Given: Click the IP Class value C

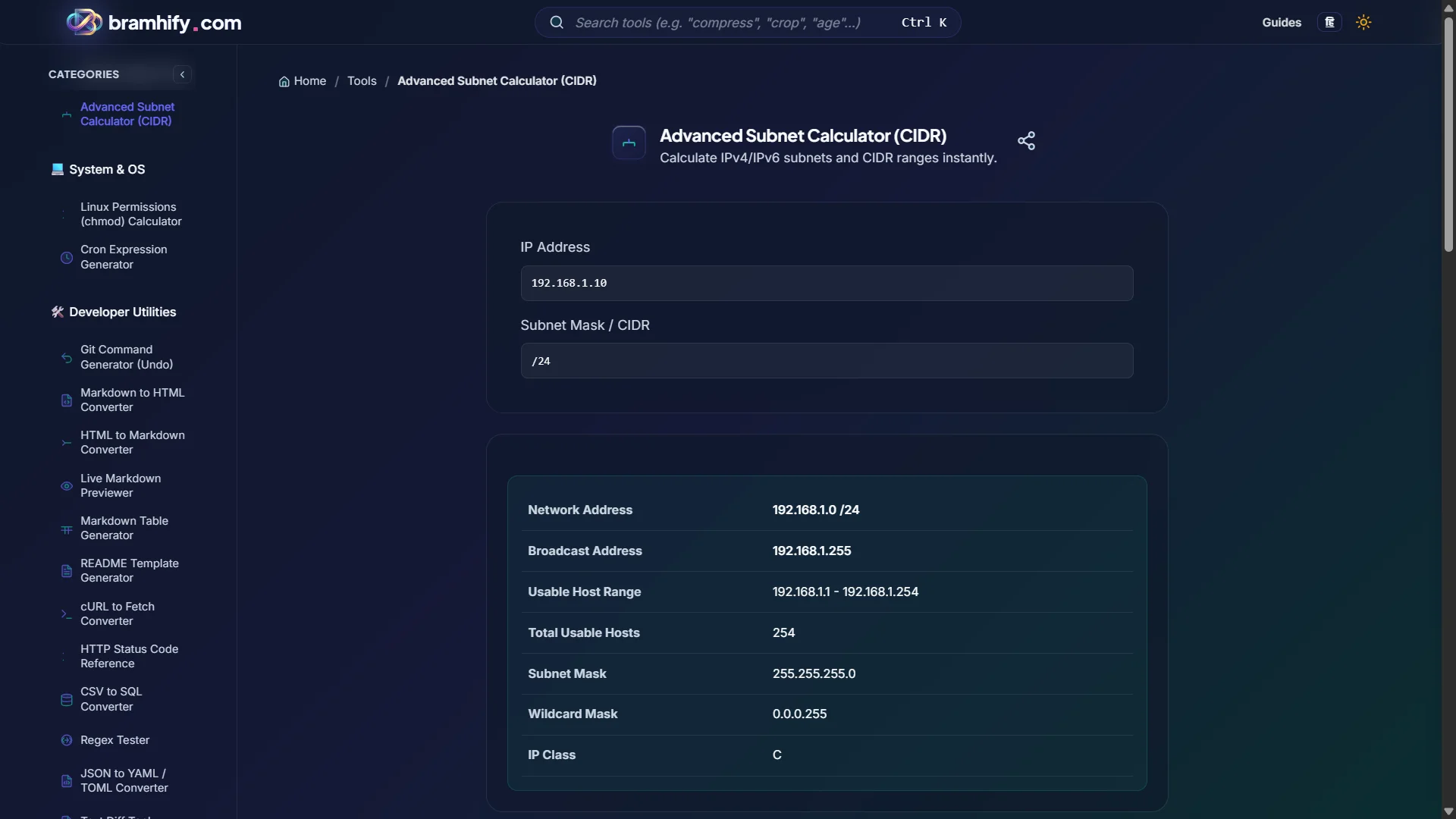Looking at the screenshot, I should (777, 755).
